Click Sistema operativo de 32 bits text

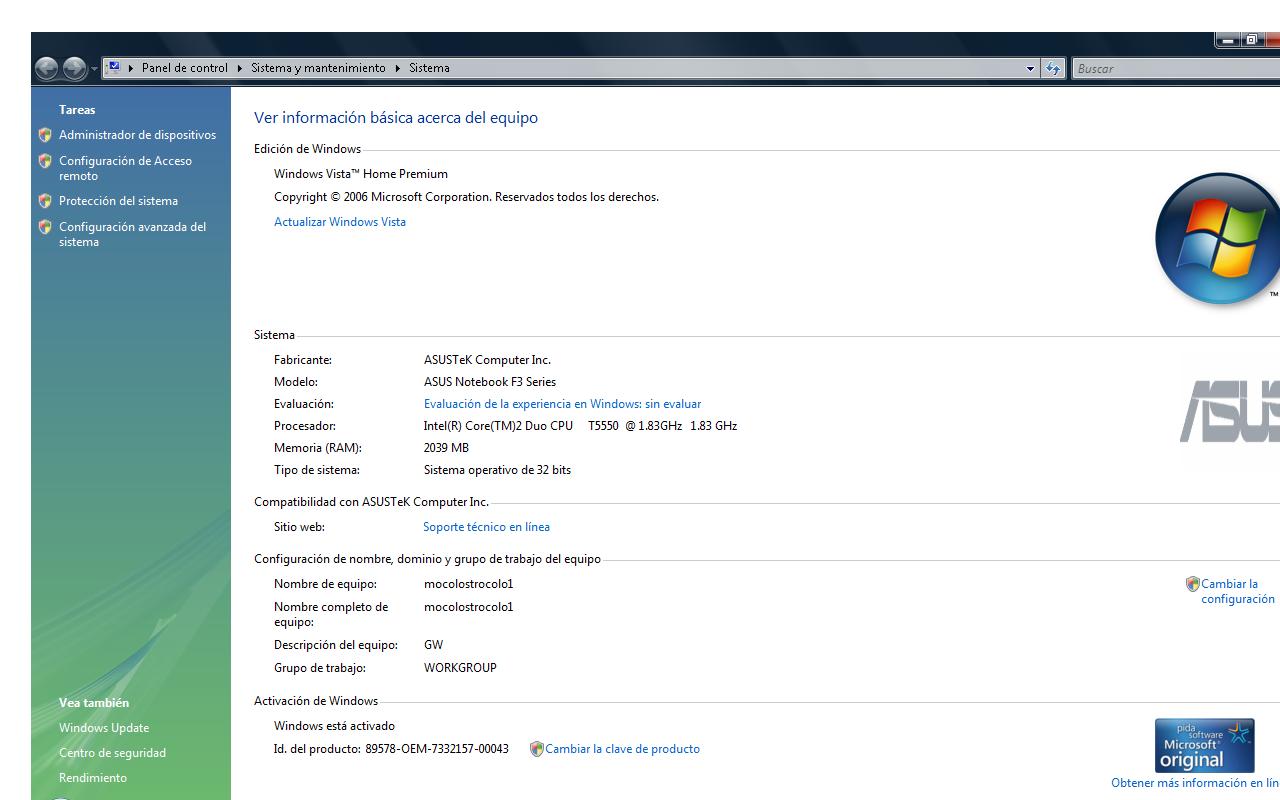click(497, 470)
